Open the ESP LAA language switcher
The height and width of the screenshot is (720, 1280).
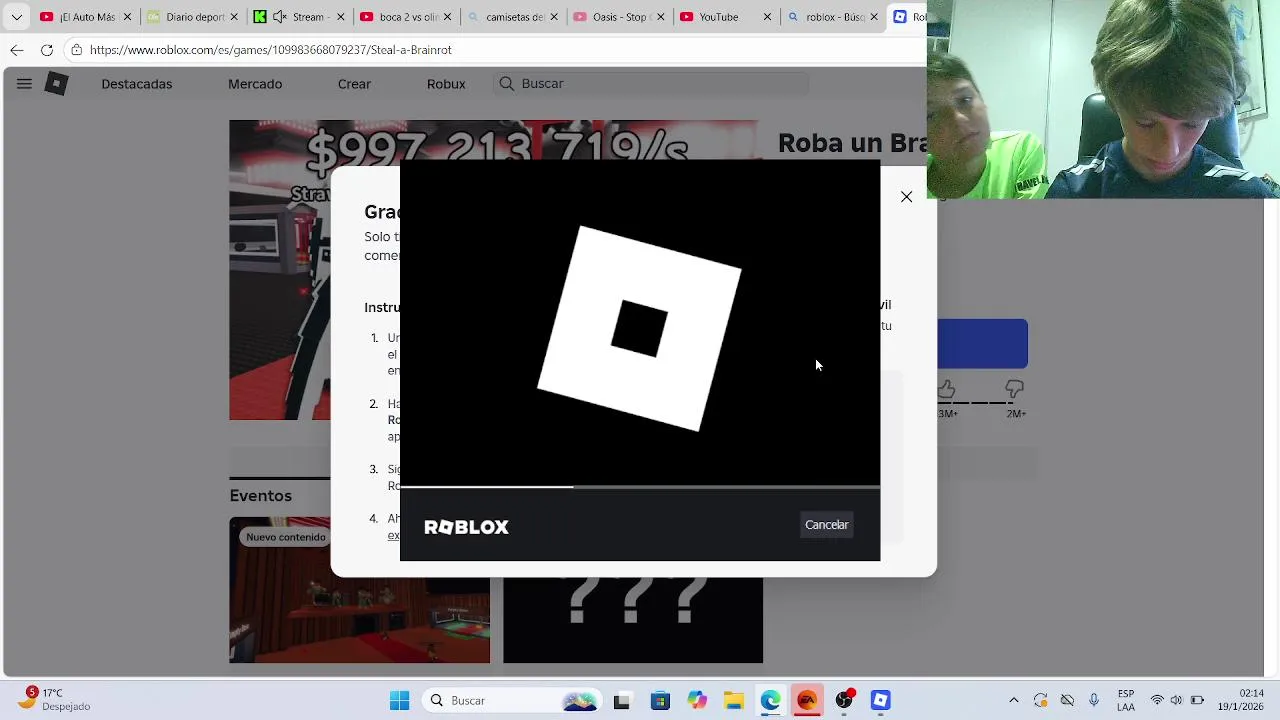(x=1126, y=701)
